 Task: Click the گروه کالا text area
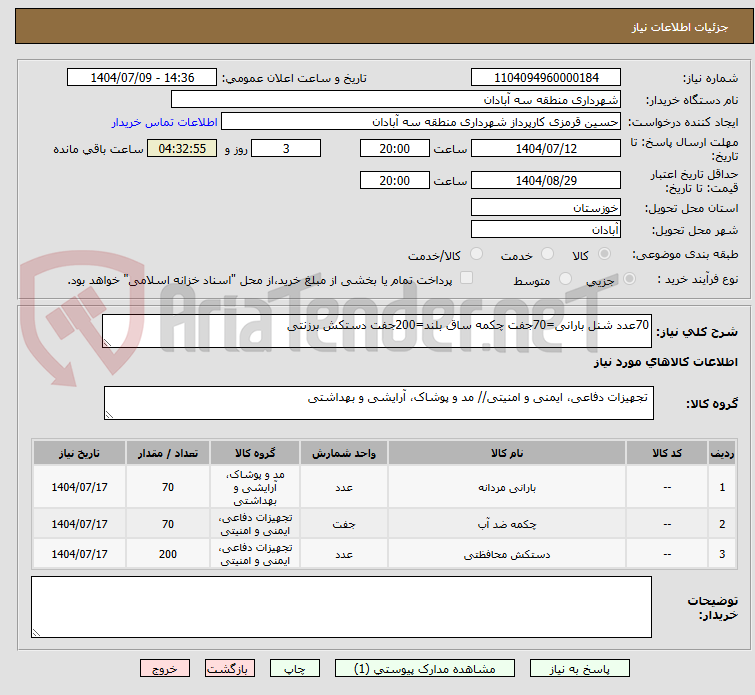[378, 404]
